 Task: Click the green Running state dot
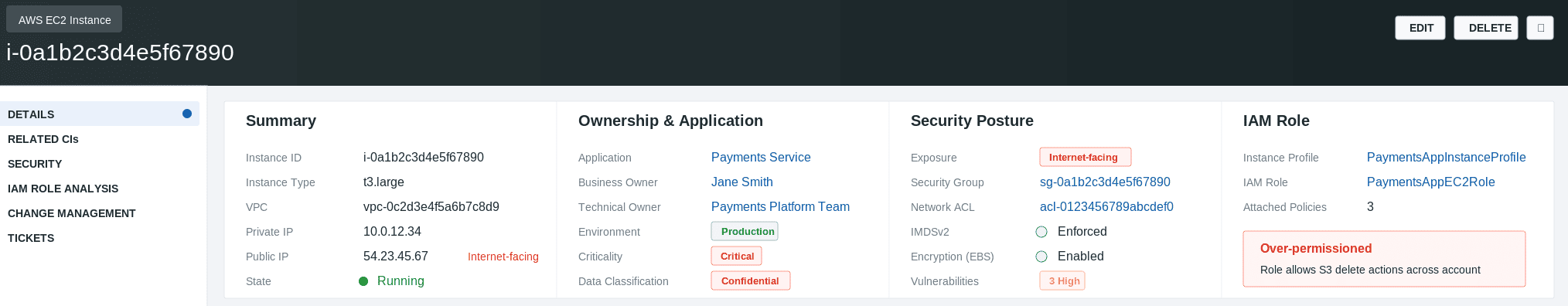[363, 281]
